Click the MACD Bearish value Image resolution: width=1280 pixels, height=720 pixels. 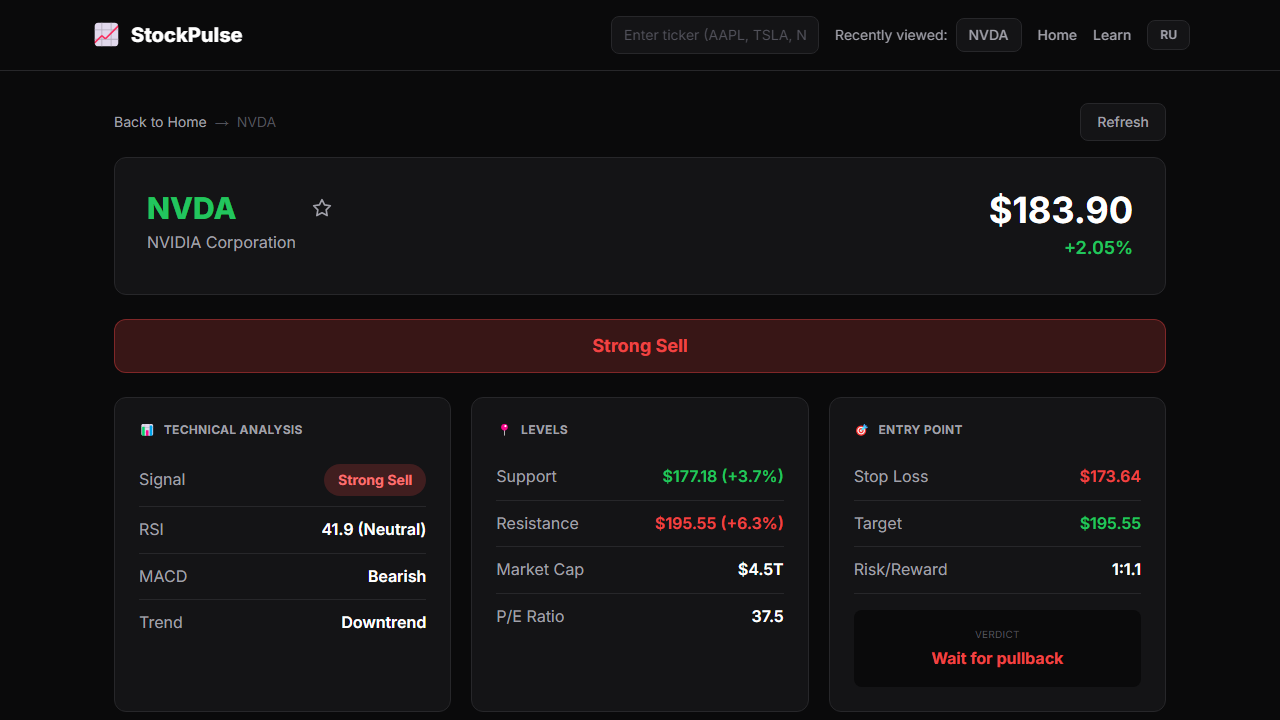click(397, 576)
